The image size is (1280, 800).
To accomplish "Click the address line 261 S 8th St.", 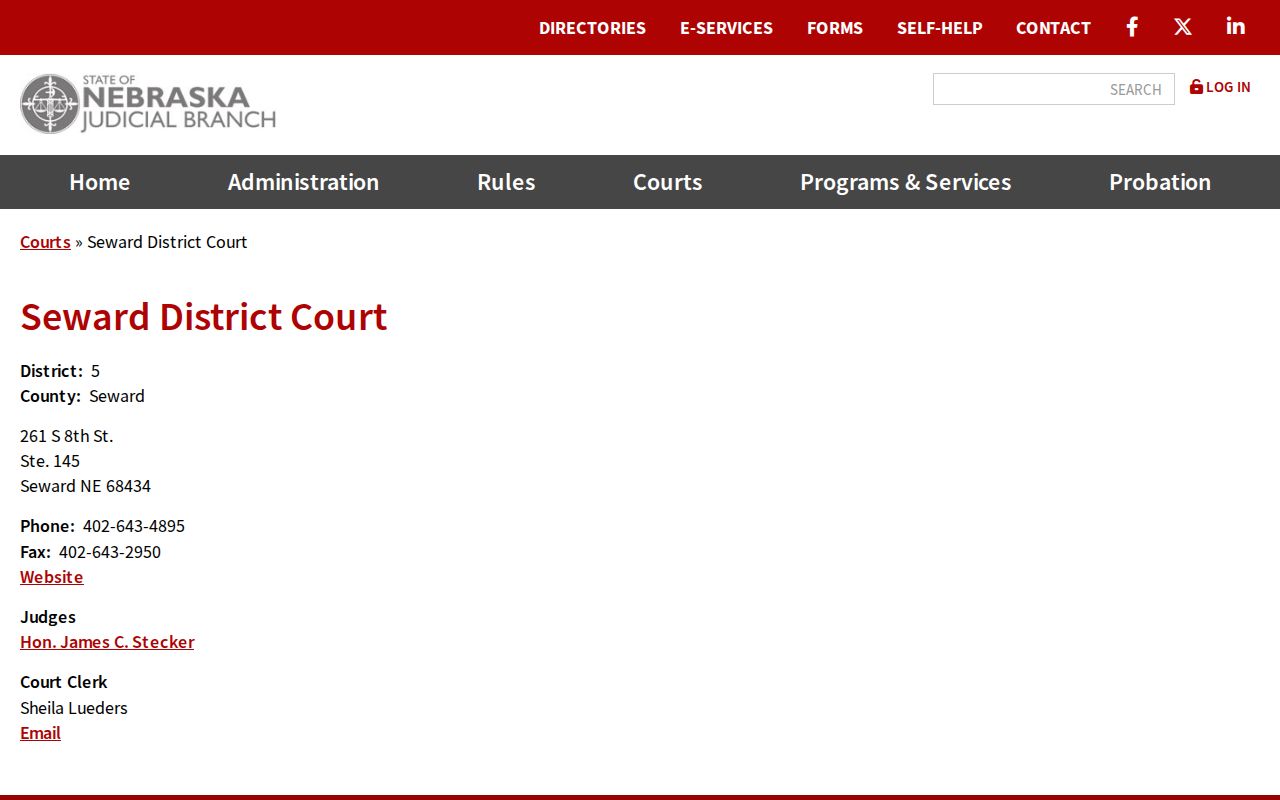I will (67, 436).
